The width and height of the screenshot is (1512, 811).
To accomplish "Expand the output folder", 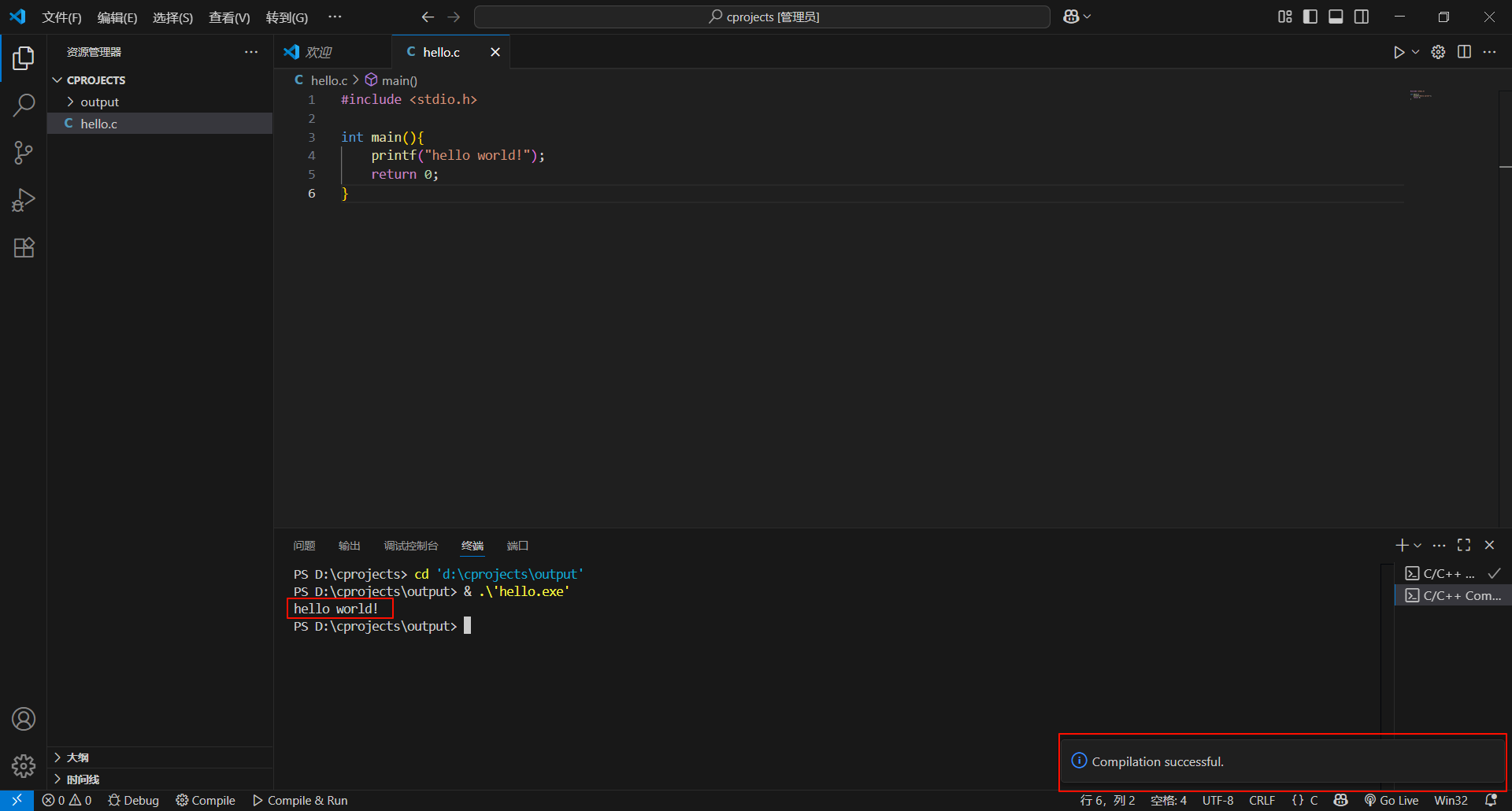I will 99,102.
